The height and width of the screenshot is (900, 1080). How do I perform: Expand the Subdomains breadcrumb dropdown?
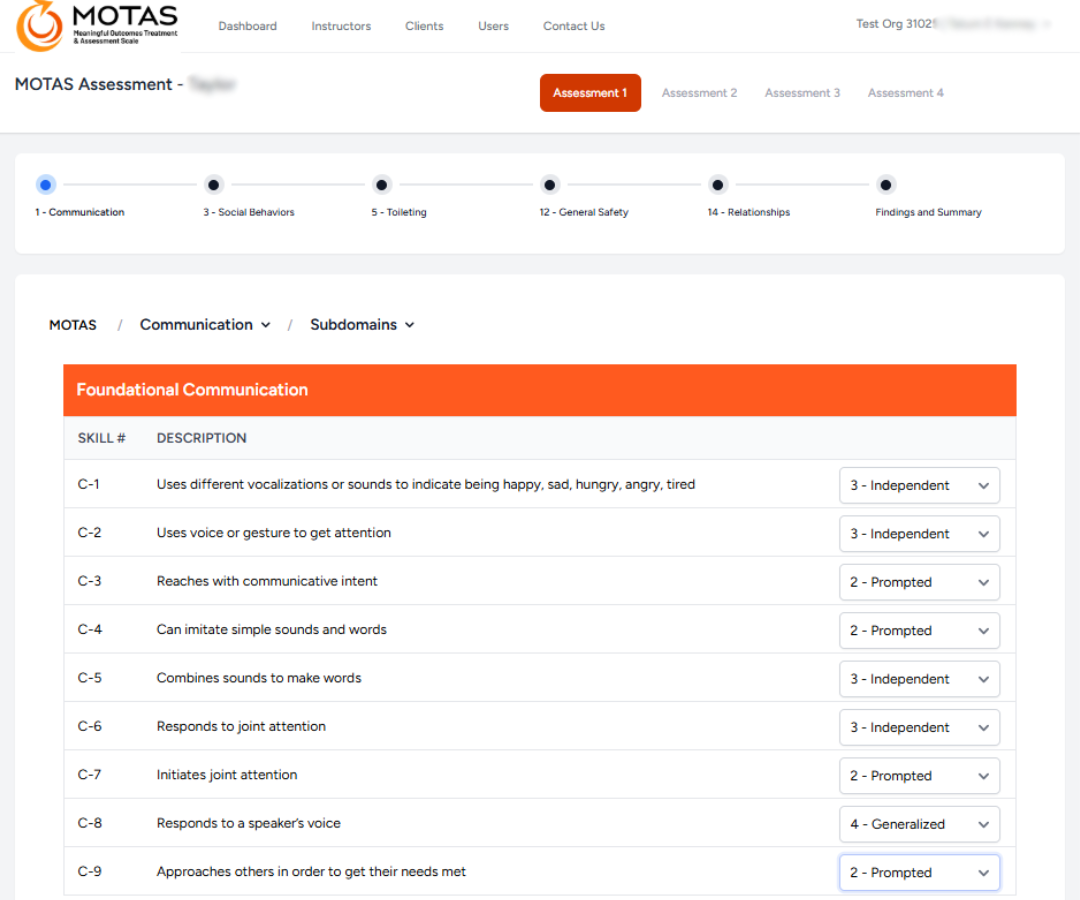[362, 325]
